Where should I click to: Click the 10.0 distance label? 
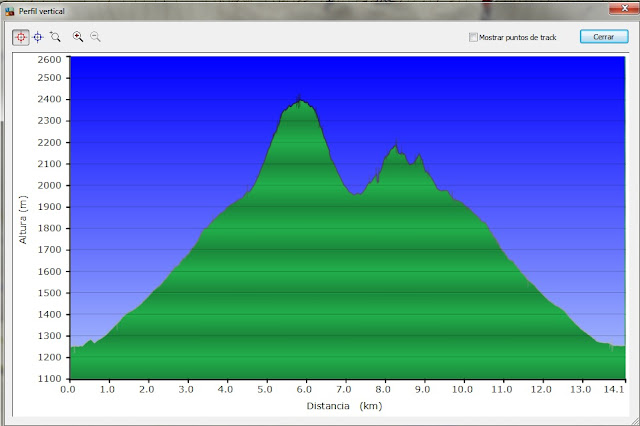point(462,389)
